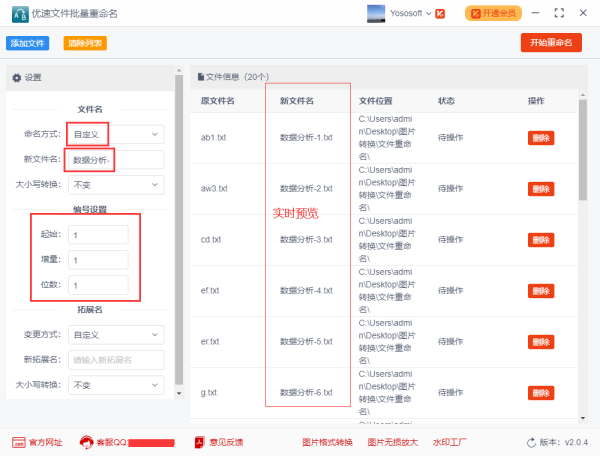Open 意见反馈 feedback icon

[200, 442]
